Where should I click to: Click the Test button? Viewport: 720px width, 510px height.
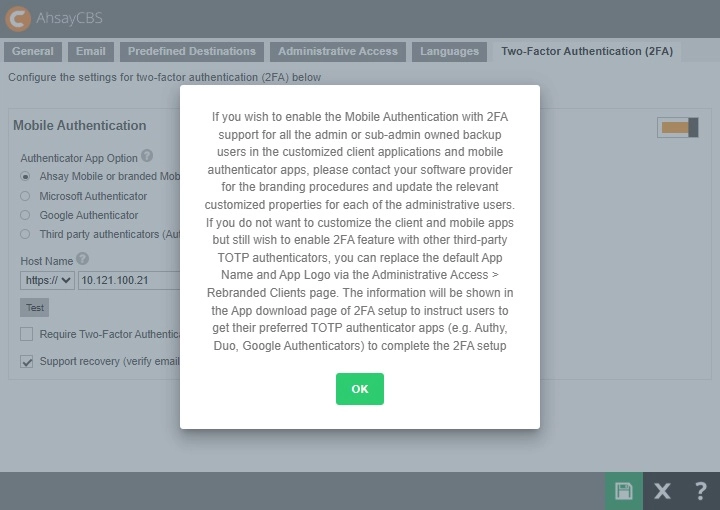(x=34, y=308)
